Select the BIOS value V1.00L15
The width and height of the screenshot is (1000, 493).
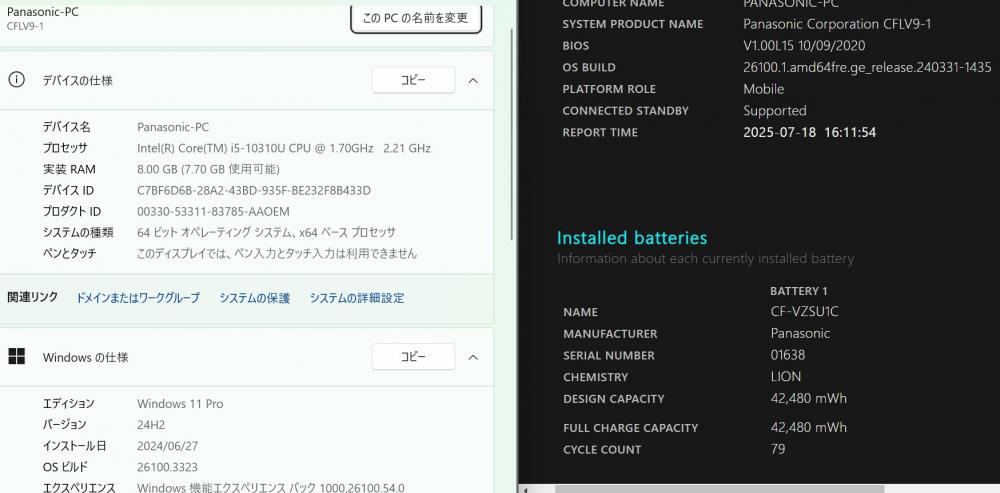804,45
